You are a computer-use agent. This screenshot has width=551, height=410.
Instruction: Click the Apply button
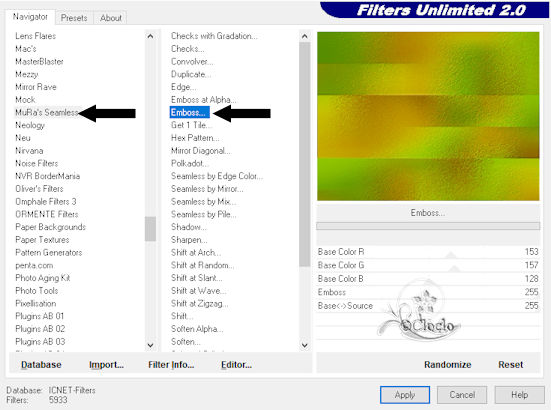405,395
